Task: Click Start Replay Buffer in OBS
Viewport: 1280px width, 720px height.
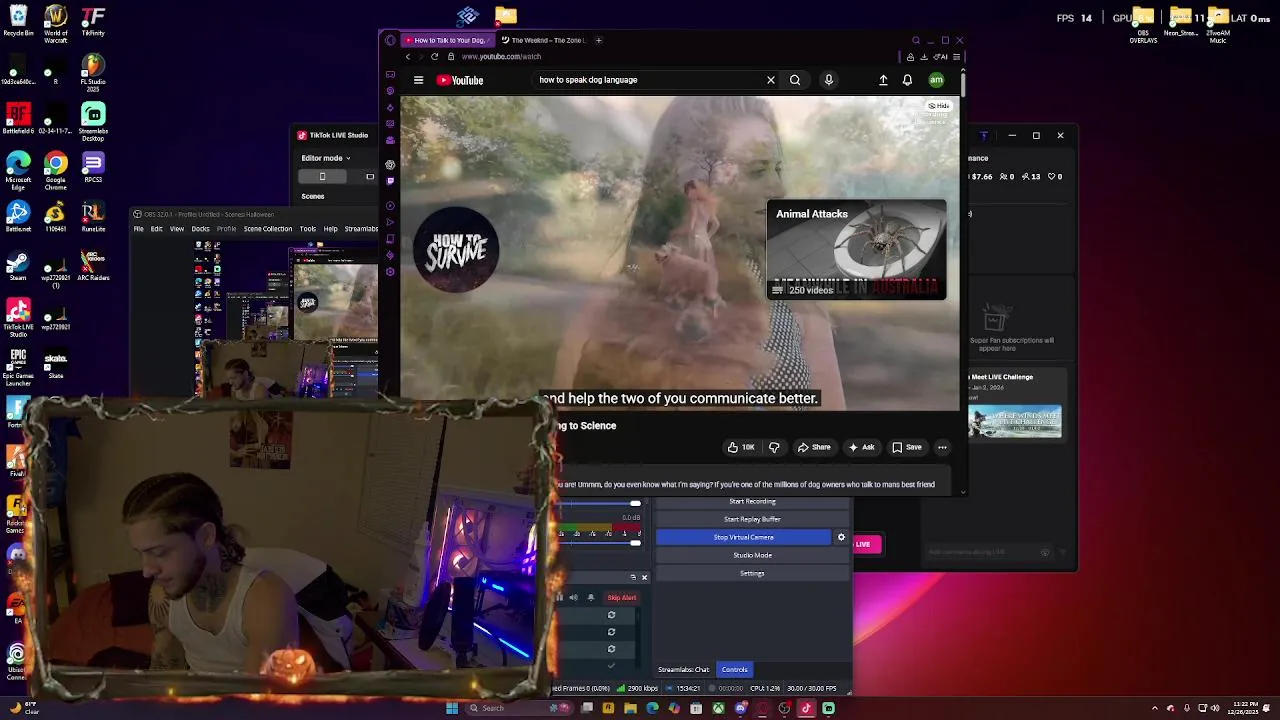Action: pos(752,519)
